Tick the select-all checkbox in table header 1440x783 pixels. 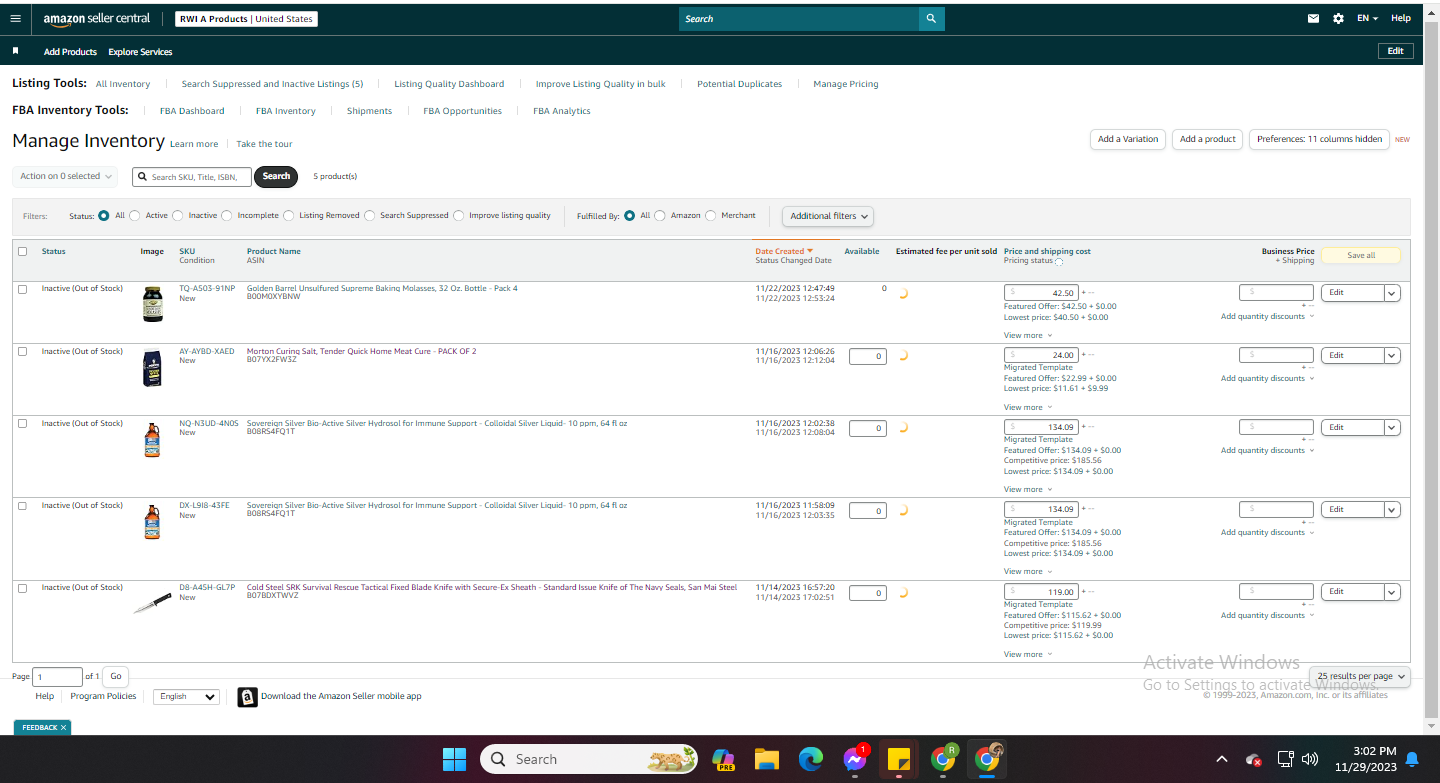(x=23, y=251)
